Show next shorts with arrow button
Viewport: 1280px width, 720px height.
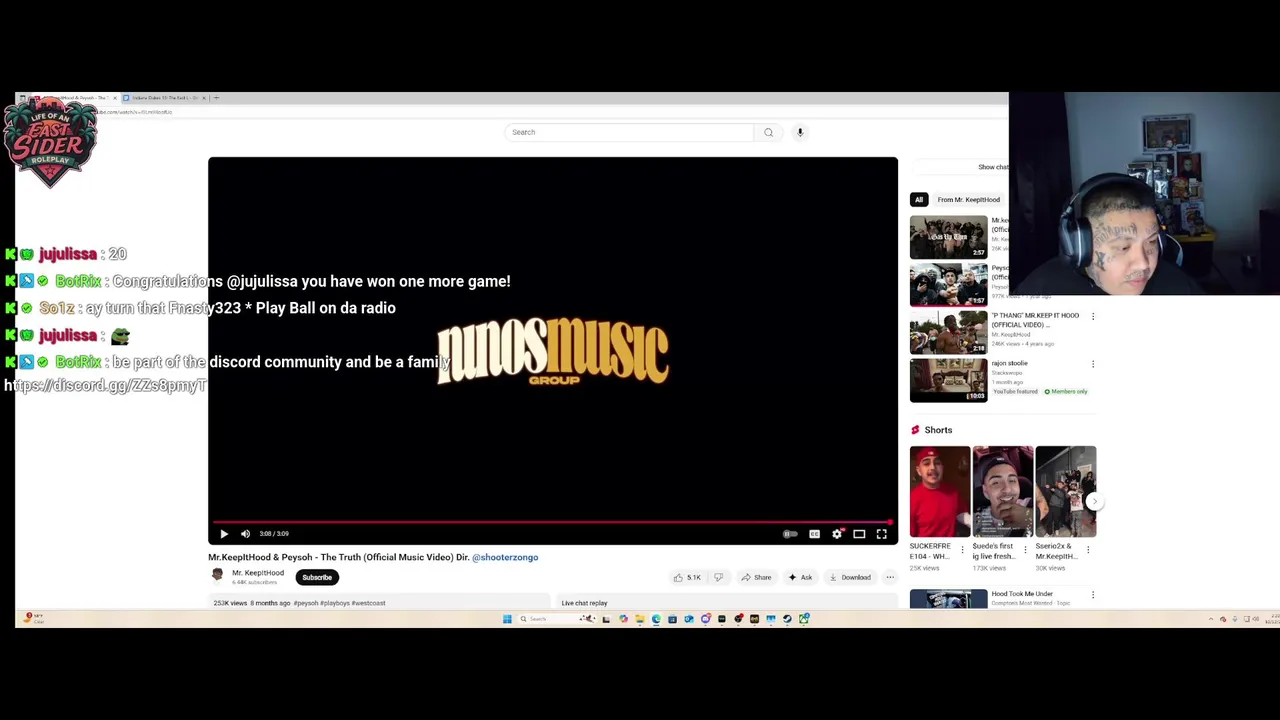[1094, 501]
